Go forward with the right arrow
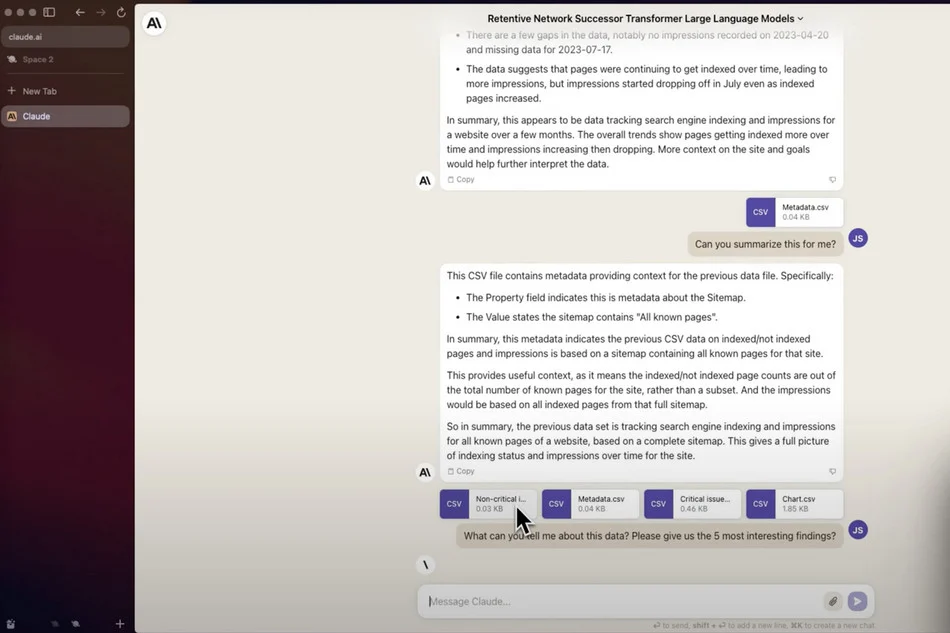The image size is (950, 633). [101, 12]
